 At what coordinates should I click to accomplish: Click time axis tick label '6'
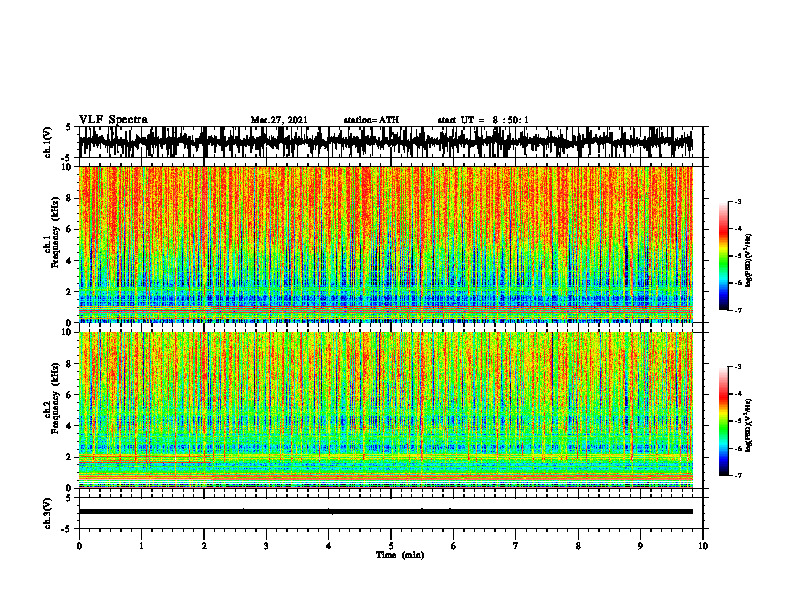click(x=454, y=546)
